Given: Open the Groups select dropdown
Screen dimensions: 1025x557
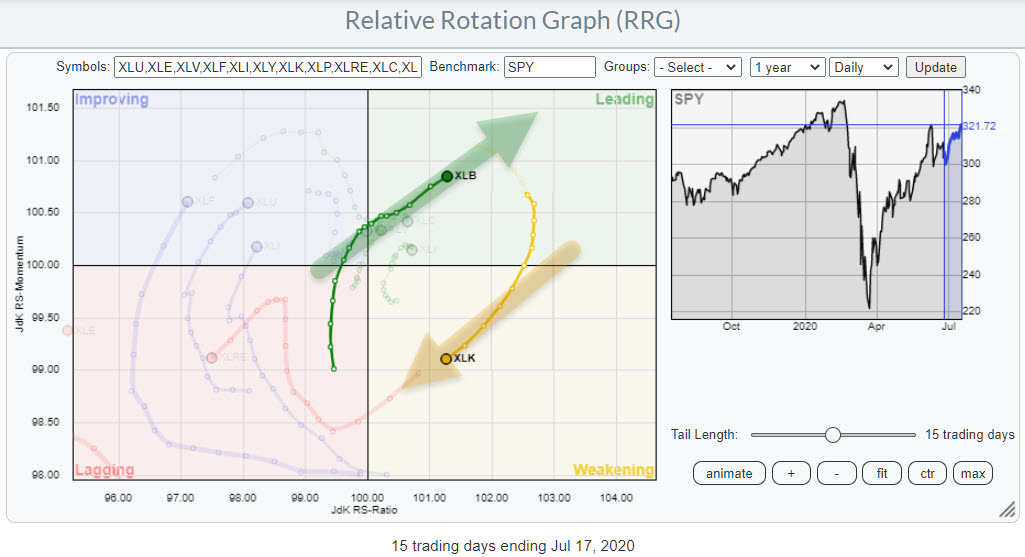Looking at the screenshot, I should point(697,67).
